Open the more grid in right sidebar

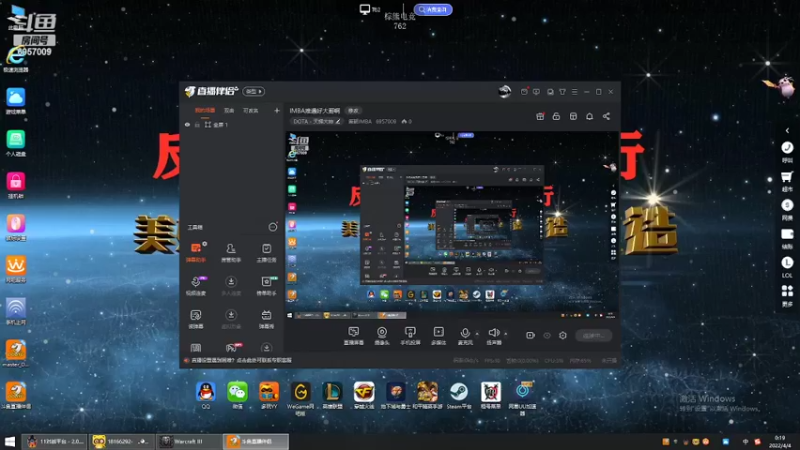click(787, 295)
